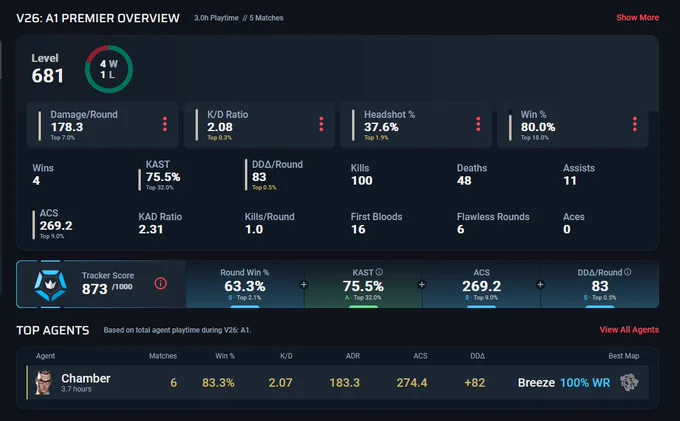
Task: Click the ACS 269.2 score segment
Action: pos(481,284)
